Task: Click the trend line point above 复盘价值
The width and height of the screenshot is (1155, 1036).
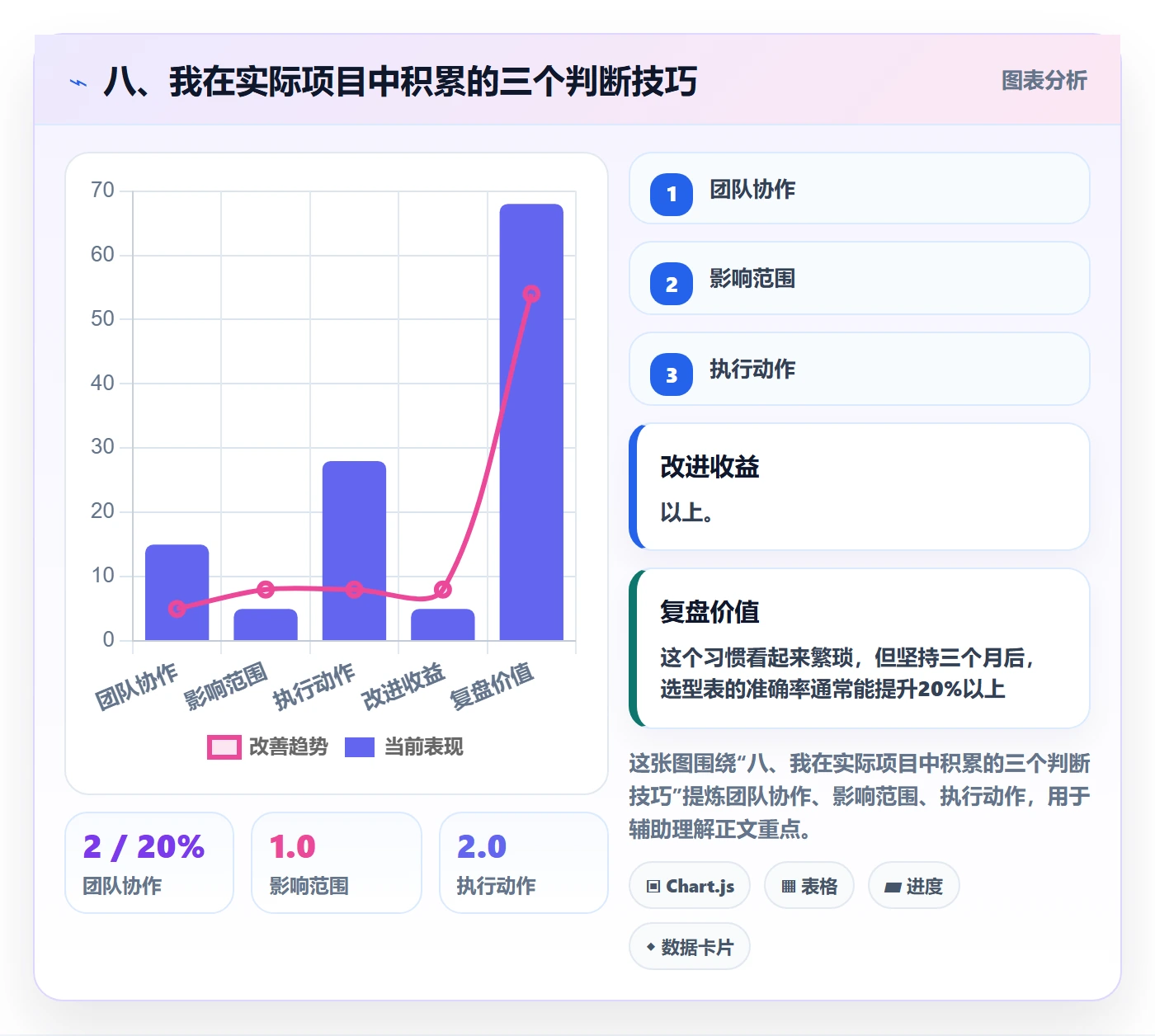Action: [x=531, y=294]
